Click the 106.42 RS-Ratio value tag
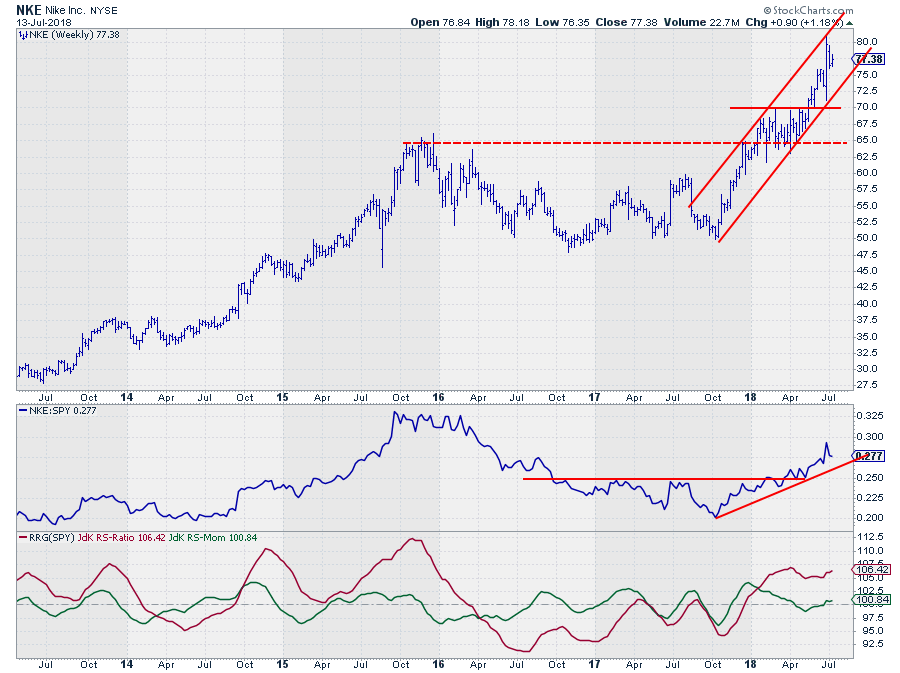Screen dimensions: 900x673 coord(869,572)
